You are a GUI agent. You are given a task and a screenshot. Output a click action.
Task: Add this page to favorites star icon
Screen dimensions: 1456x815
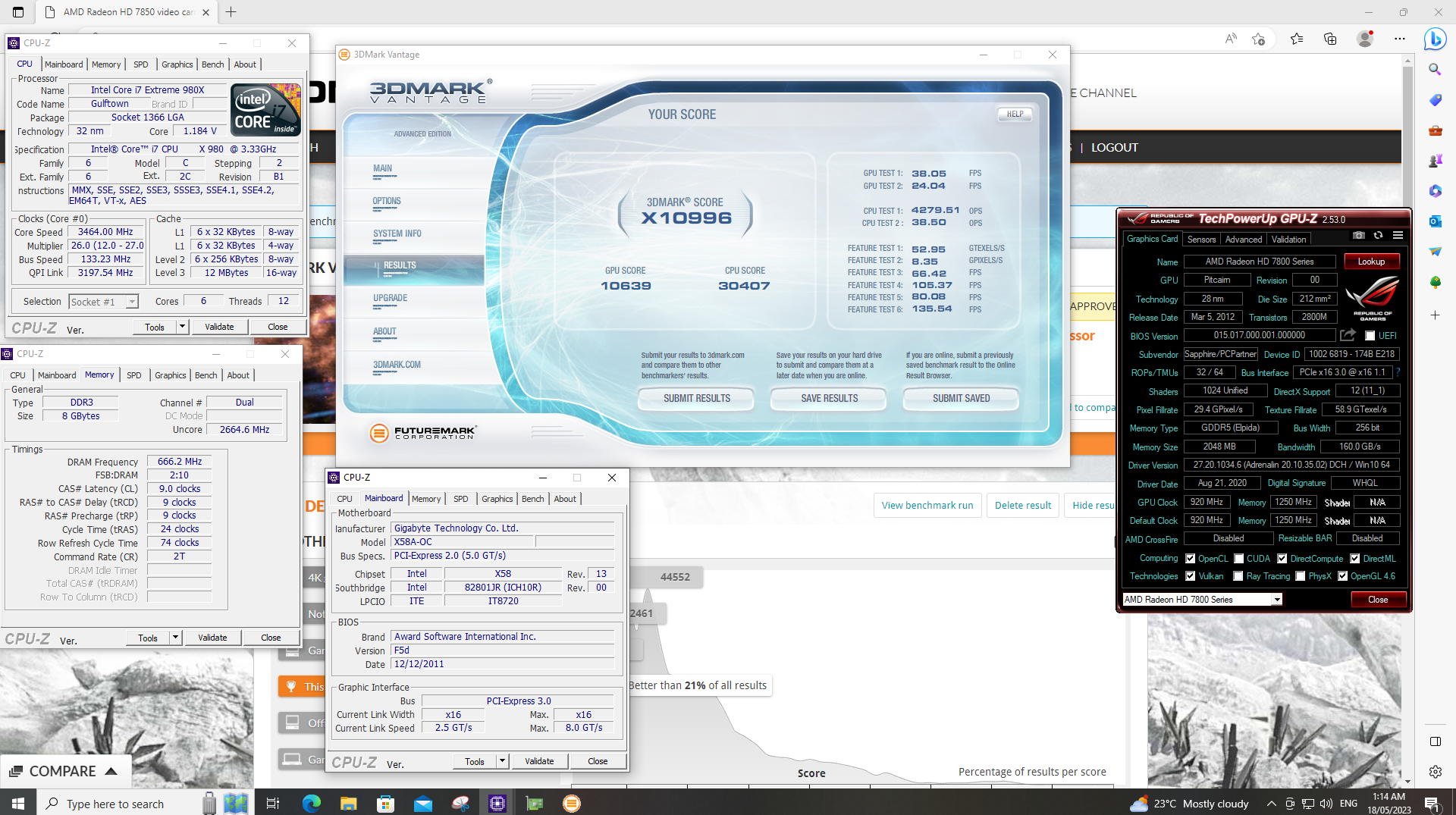[x=1259, y=39]
